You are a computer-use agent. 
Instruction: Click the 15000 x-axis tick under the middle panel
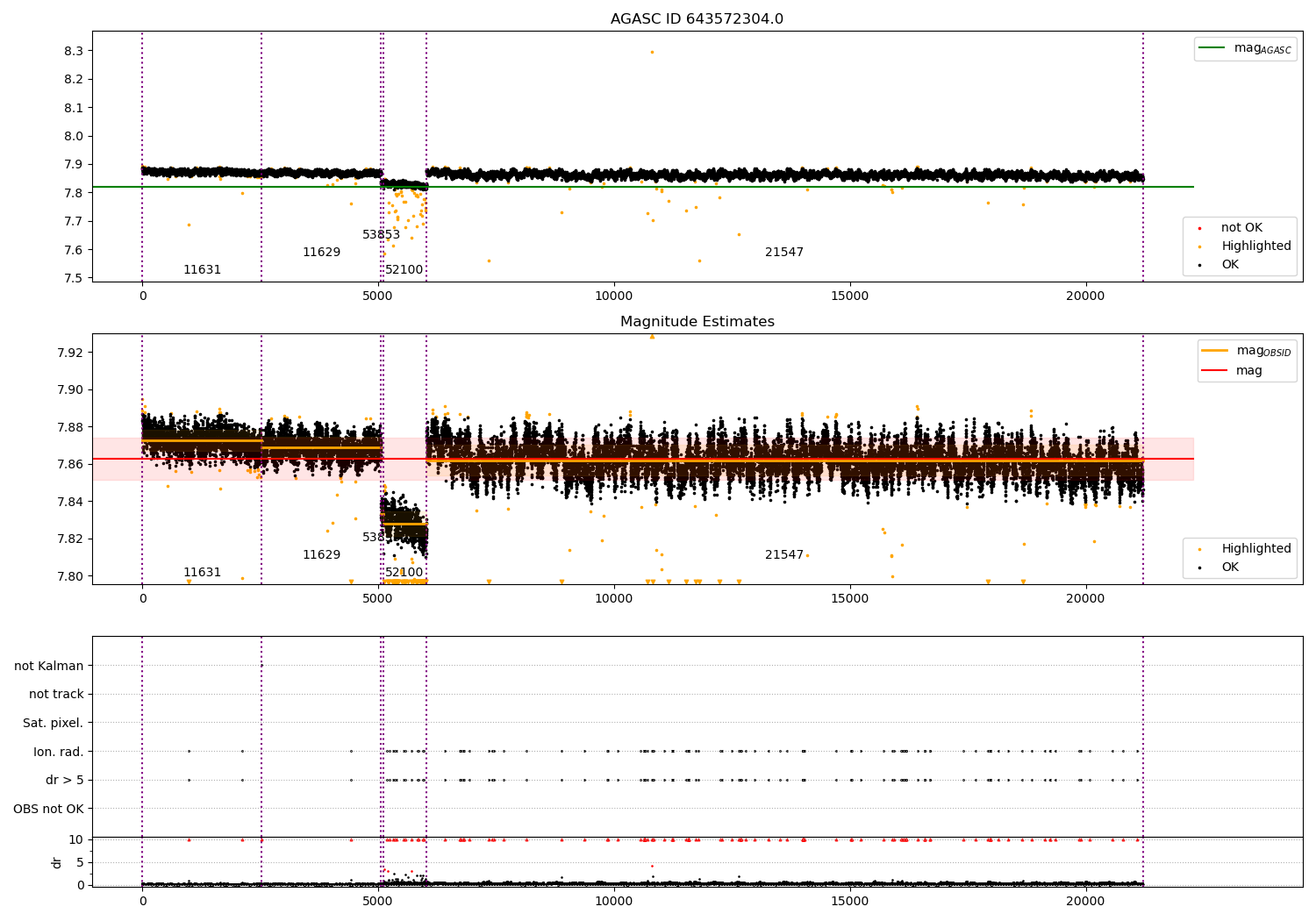click(850, 599)
